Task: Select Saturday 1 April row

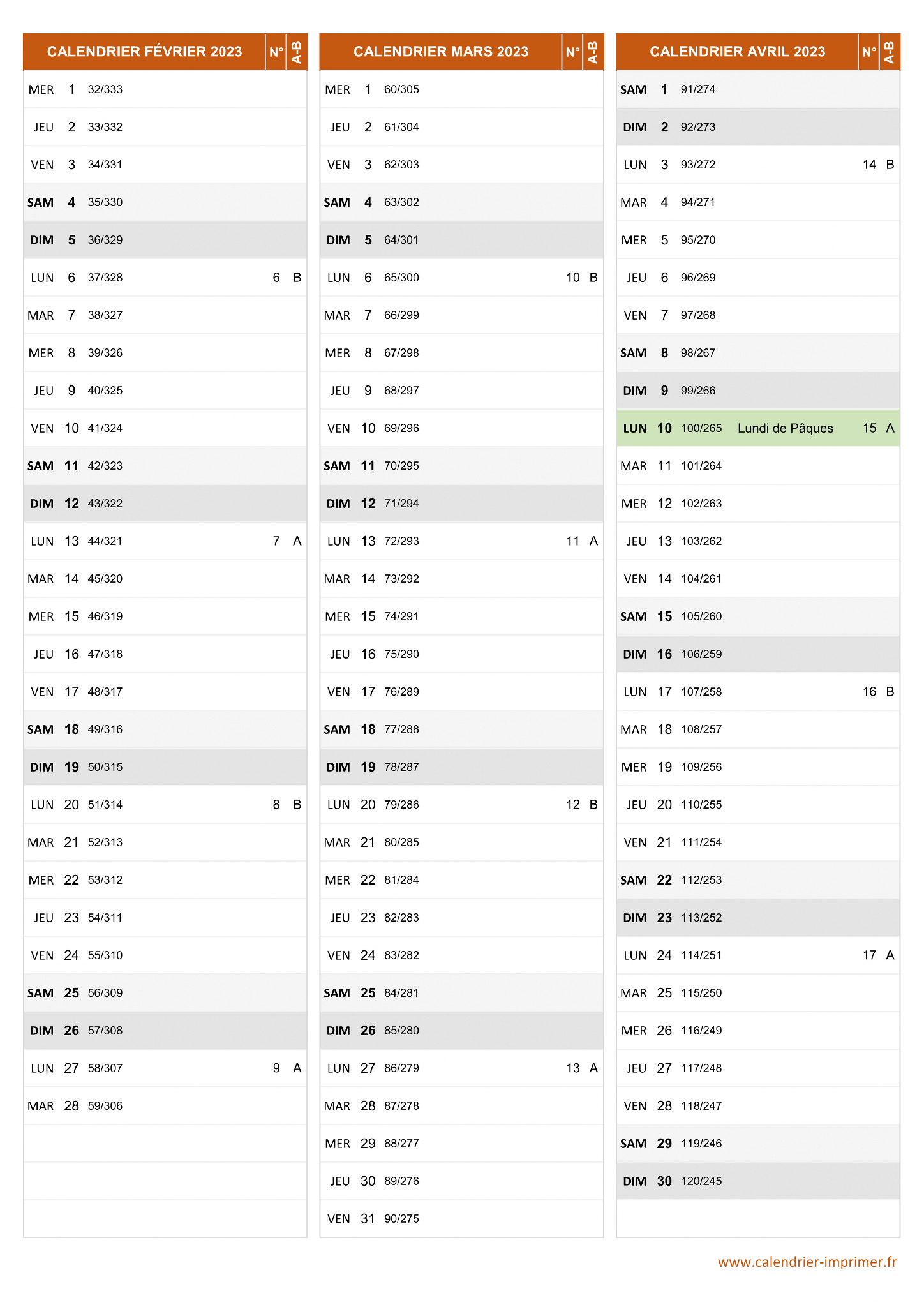Action: pyautogui.click(x=758, y=89)
